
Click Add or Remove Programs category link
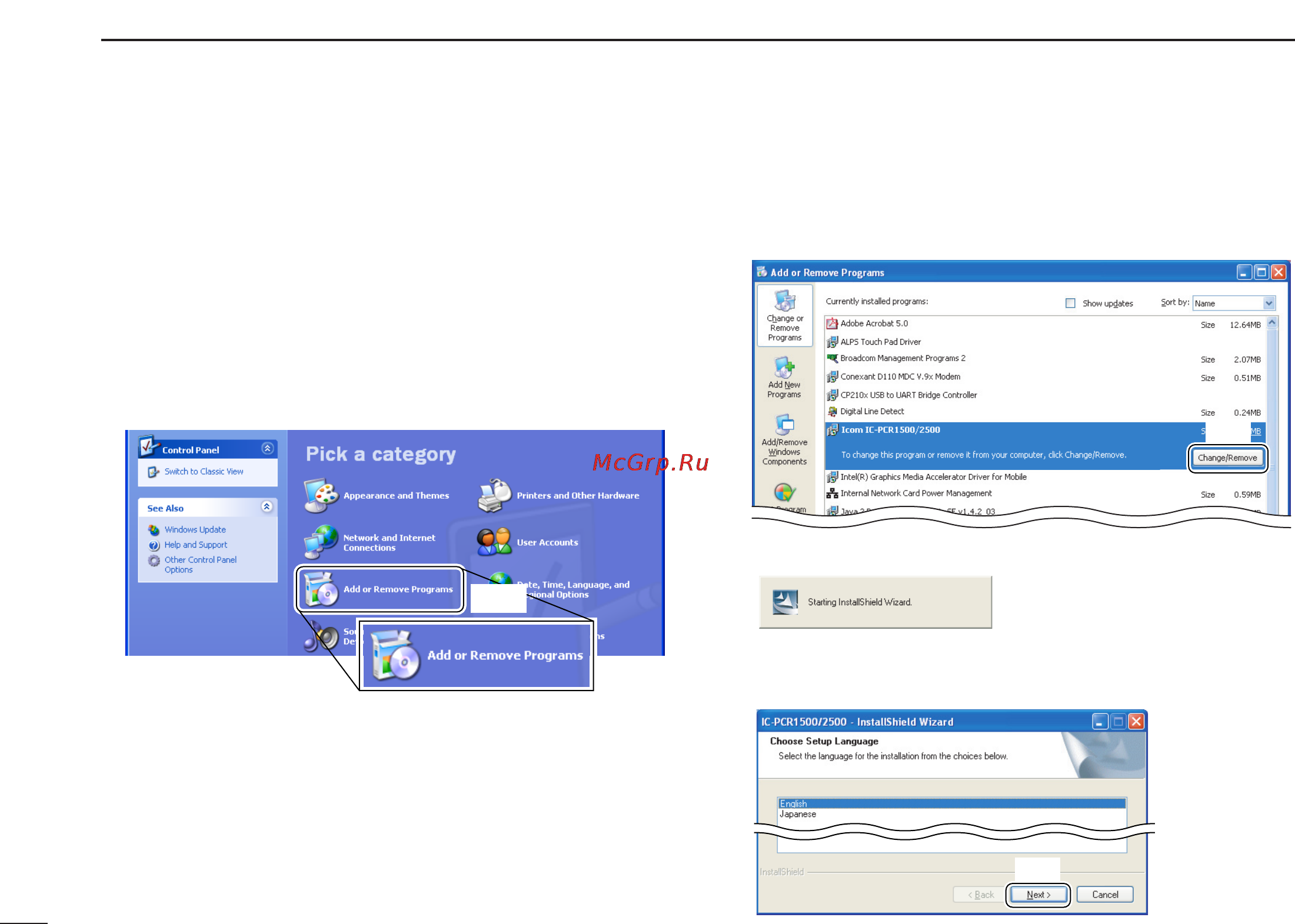click(x=398, y=589)
